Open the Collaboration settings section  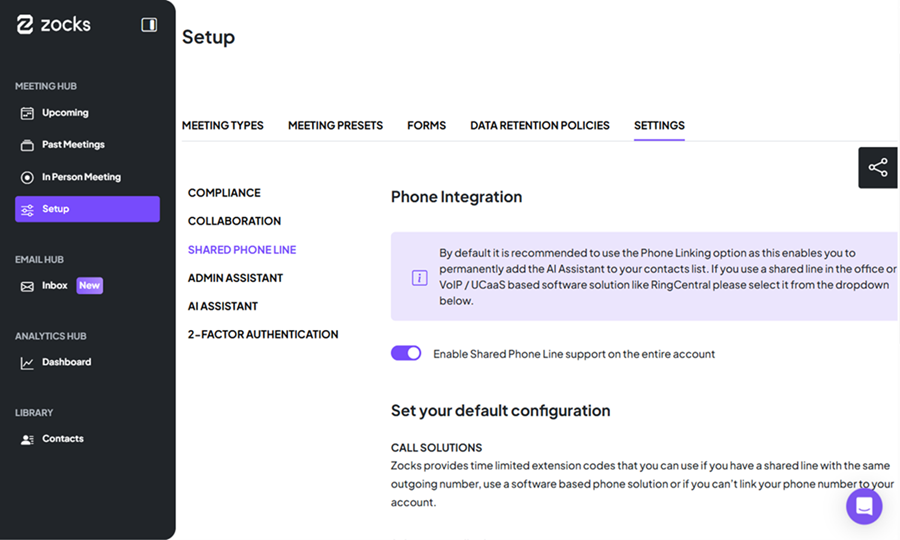click(234, 221)
